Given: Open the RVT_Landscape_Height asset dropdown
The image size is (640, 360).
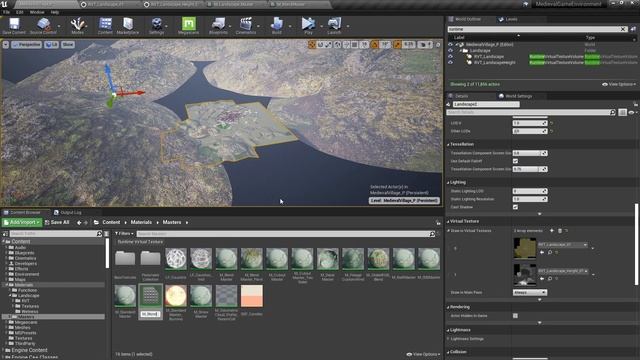Looking at the screenshot, I should (563, 271).
